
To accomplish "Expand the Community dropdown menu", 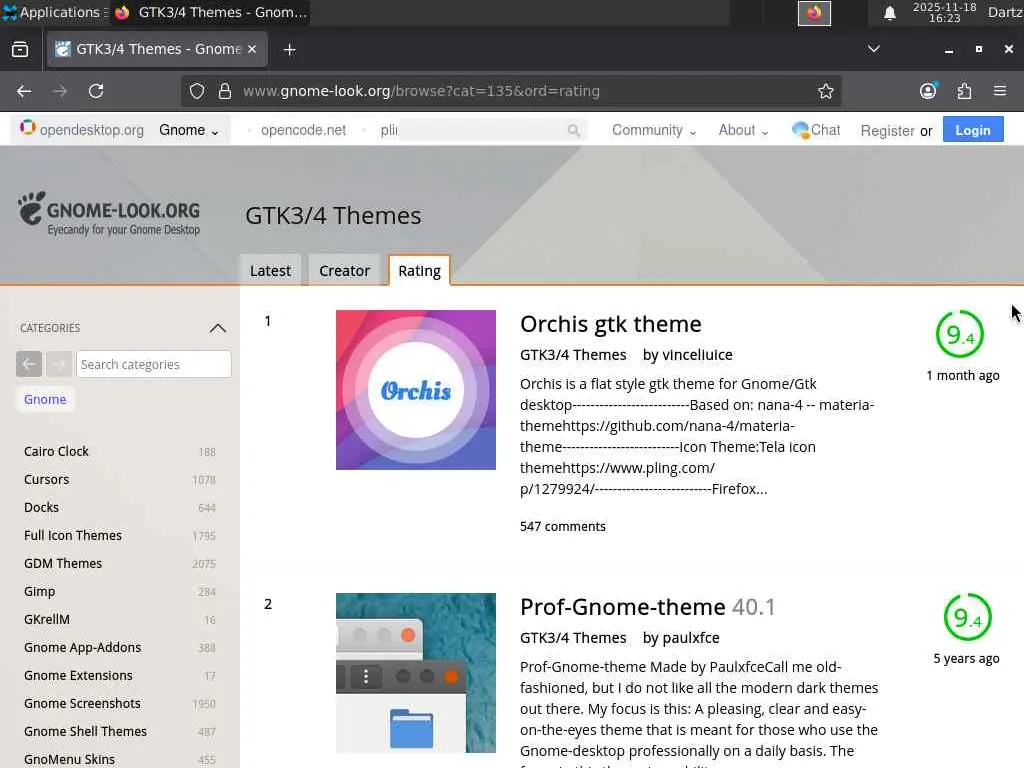I will pyautogui.click(x=654, y=130).
